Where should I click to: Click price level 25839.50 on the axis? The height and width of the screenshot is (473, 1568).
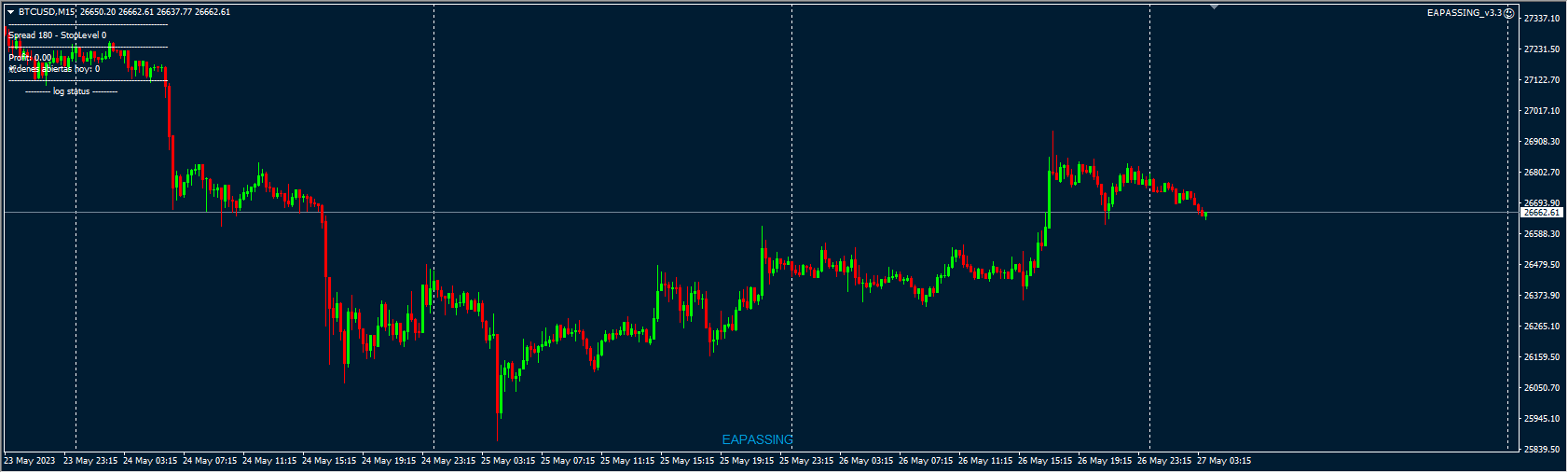(x=1542, y=450)
